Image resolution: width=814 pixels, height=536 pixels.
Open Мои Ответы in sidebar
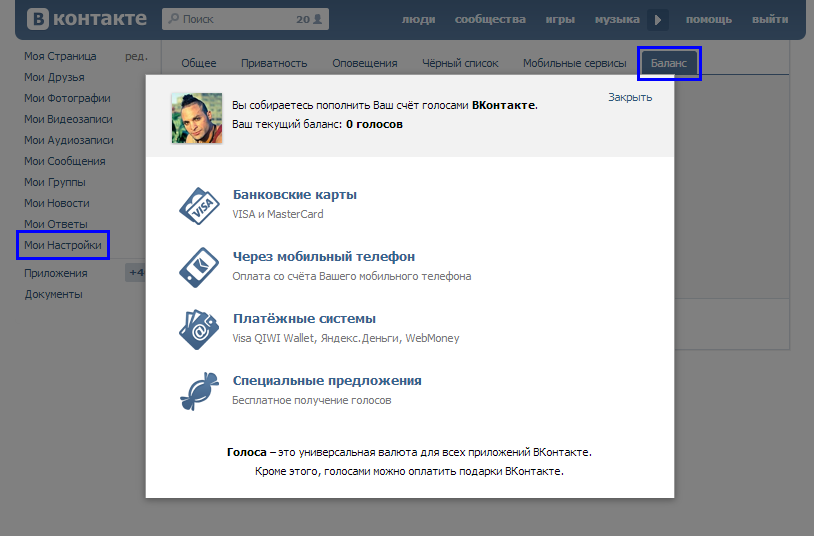tap(56, 224)
